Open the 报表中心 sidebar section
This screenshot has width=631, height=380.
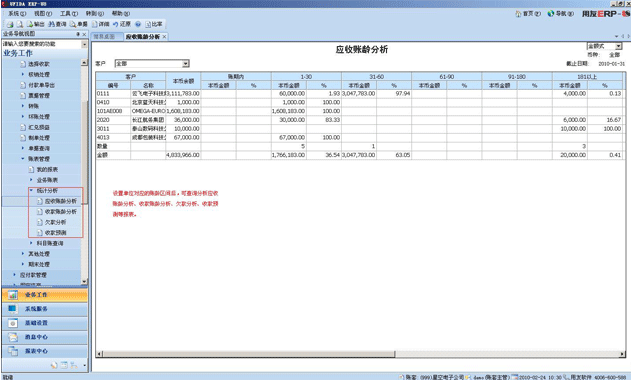click(45, 351)
